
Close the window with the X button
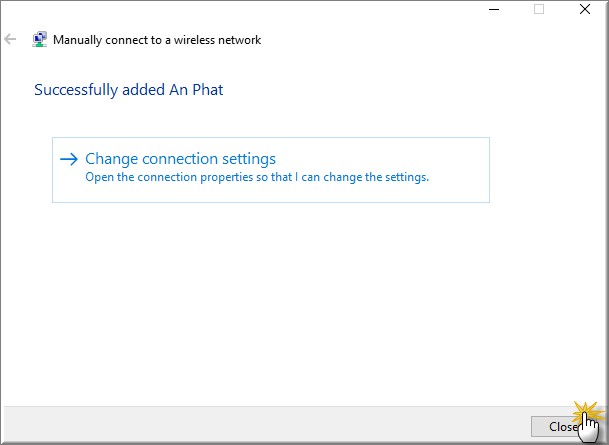pos(585,9)
